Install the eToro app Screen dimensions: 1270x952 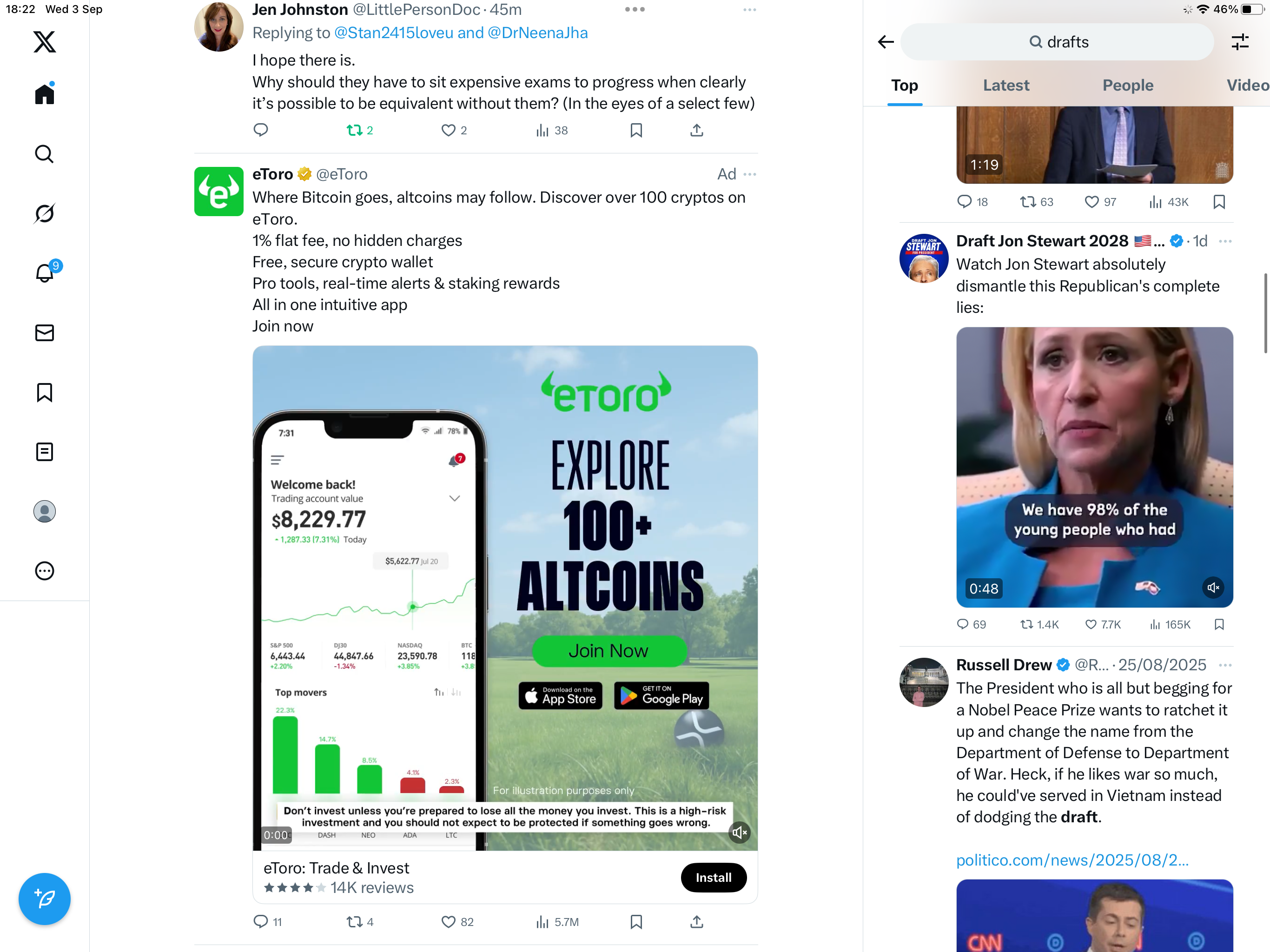tap(714, 877)
